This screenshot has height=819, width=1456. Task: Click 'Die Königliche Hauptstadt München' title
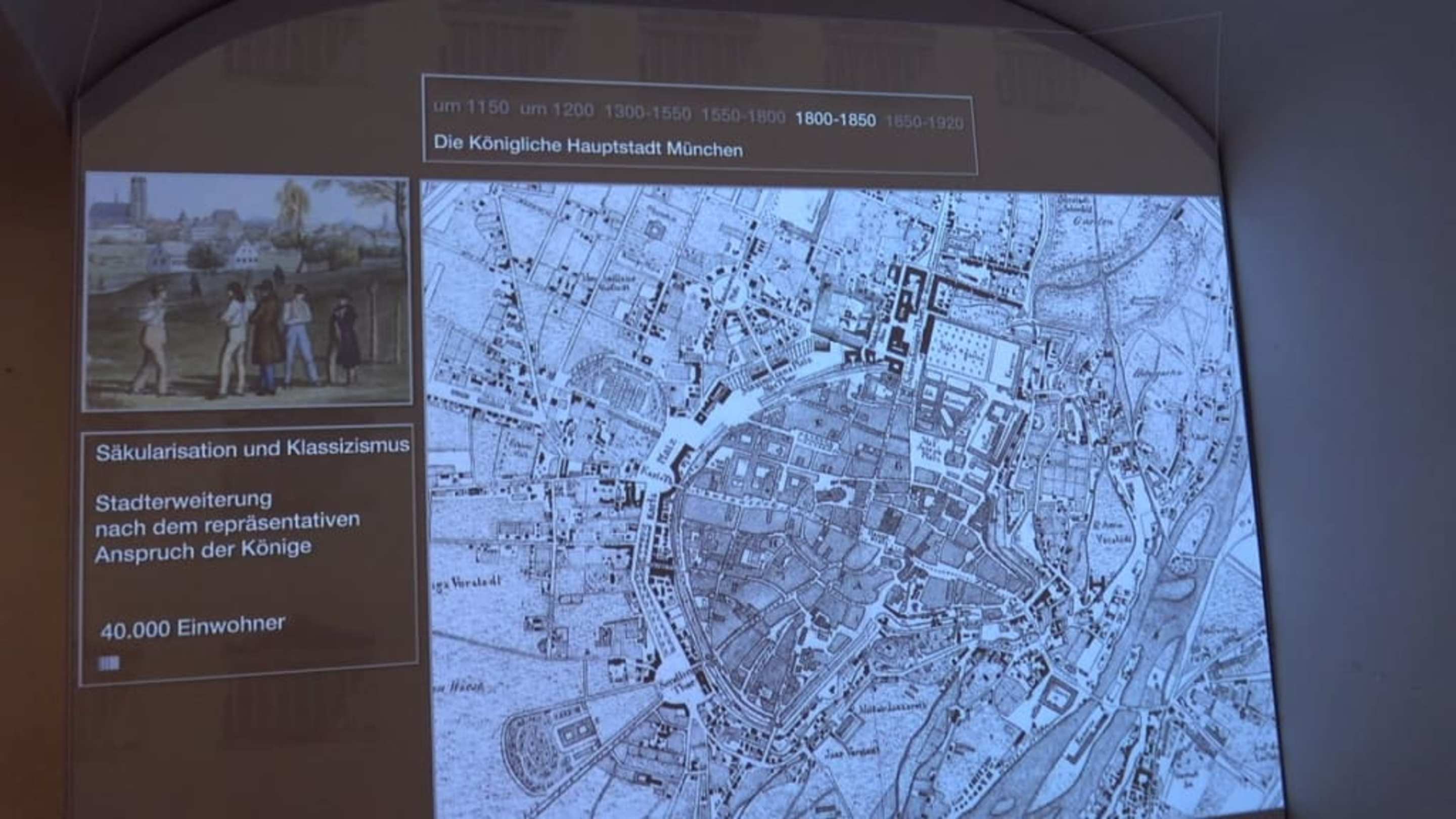point(588,147)
